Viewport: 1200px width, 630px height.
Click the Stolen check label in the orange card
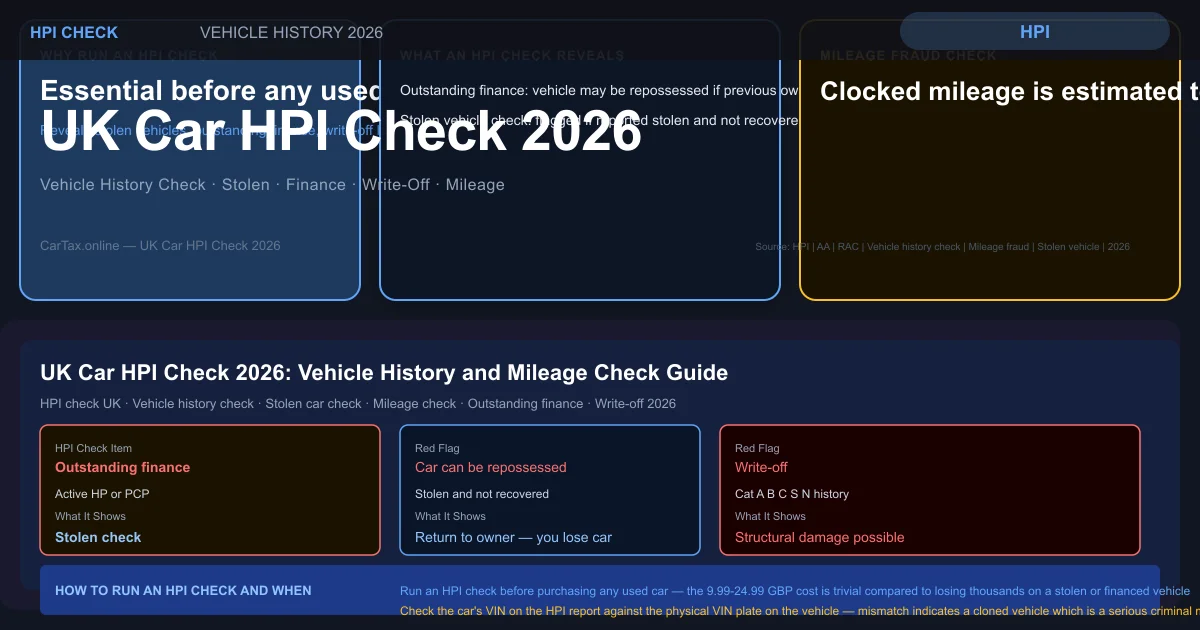click(98, 537)
